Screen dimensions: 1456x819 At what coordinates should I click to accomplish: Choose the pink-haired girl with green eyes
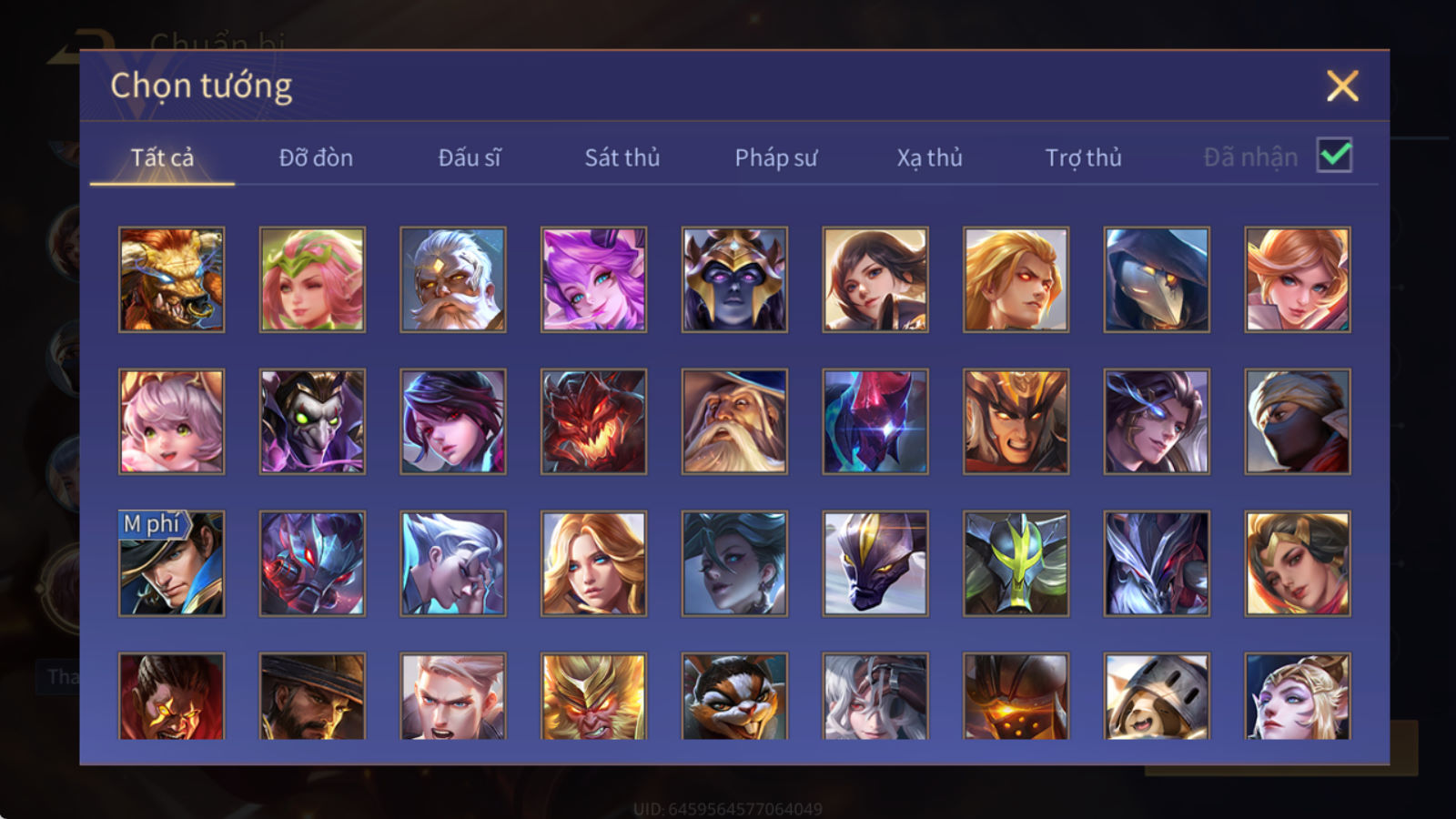point(171,421)
